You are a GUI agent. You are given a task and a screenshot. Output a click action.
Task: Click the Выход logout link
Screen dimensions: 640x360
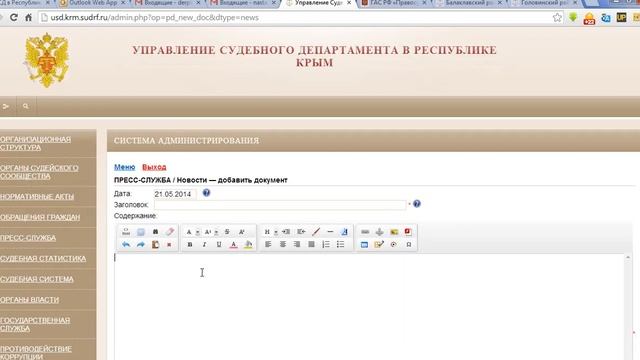[154, 167]
